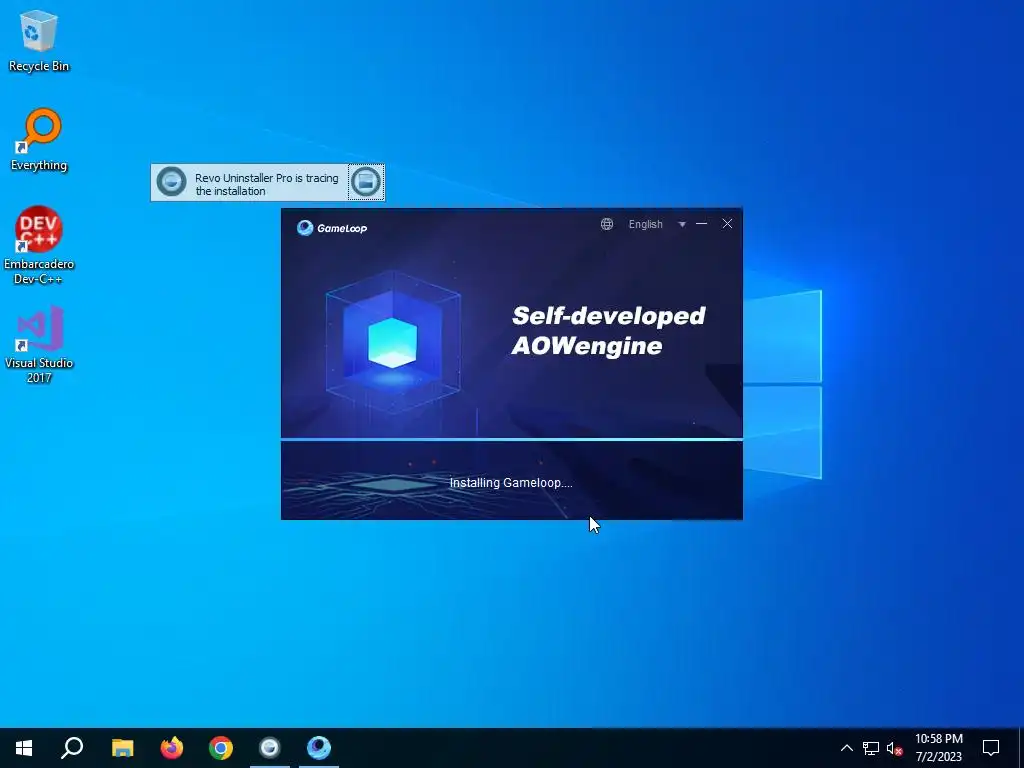Click the GameLoop logo in installer header

tap(332, 227)
